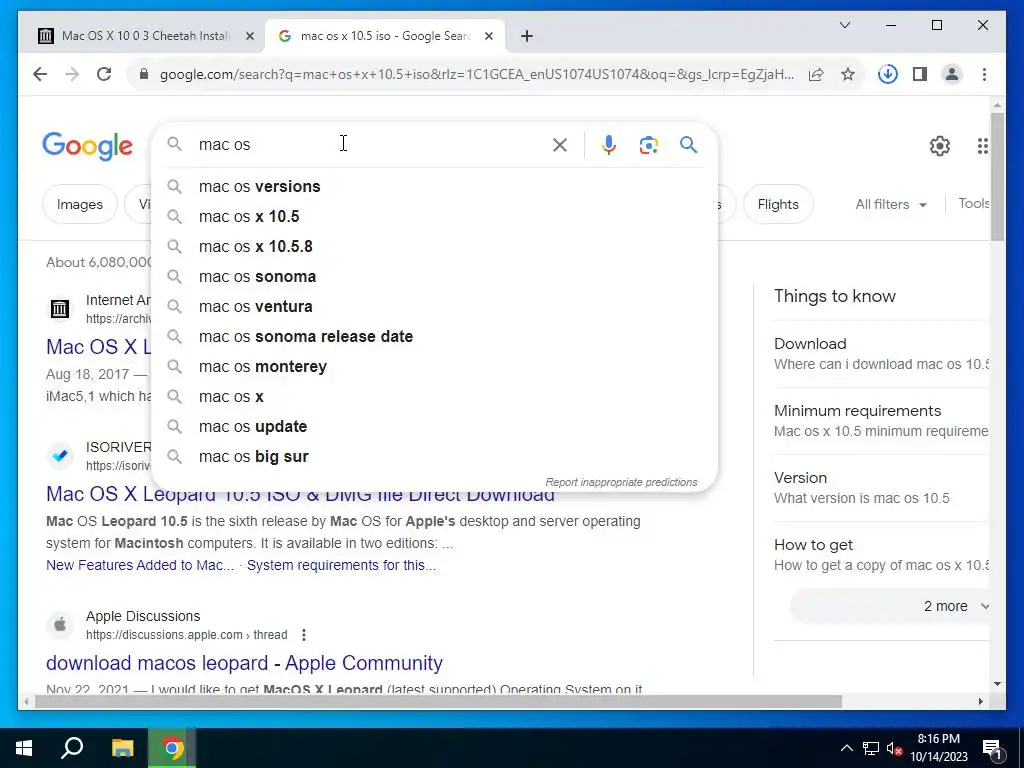The image size is (1024, 768).
Task: Click the network tray icon
Action: 871,748
